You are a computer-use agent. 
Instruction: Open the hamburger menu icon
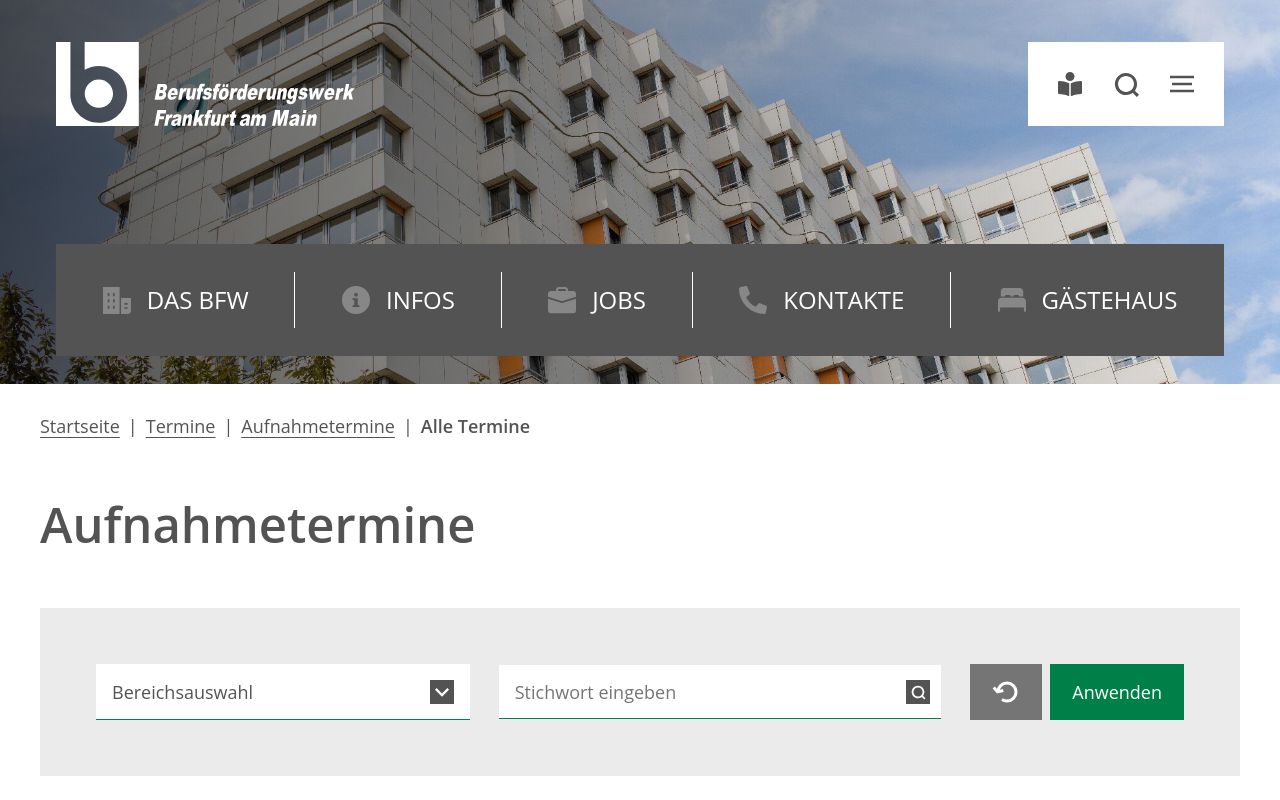(x=1182, y=84)
